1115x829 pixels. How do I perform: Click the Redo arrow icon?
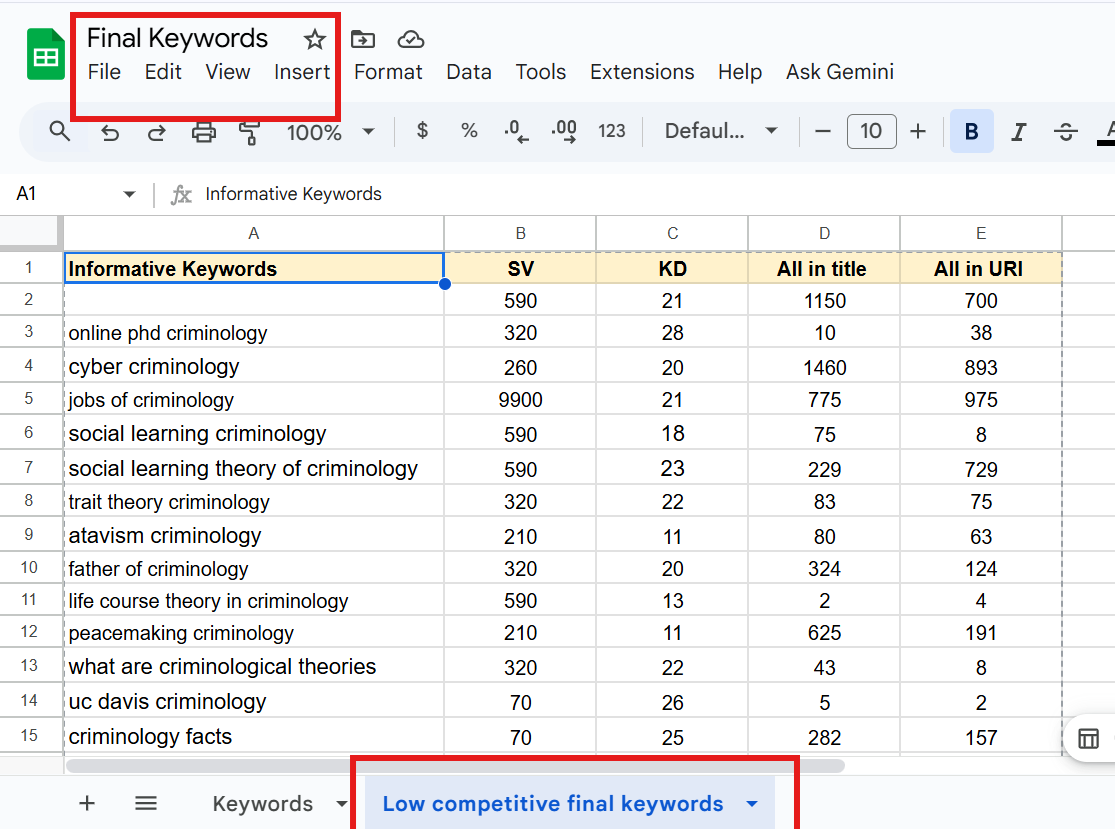click(x=157, y=132)
